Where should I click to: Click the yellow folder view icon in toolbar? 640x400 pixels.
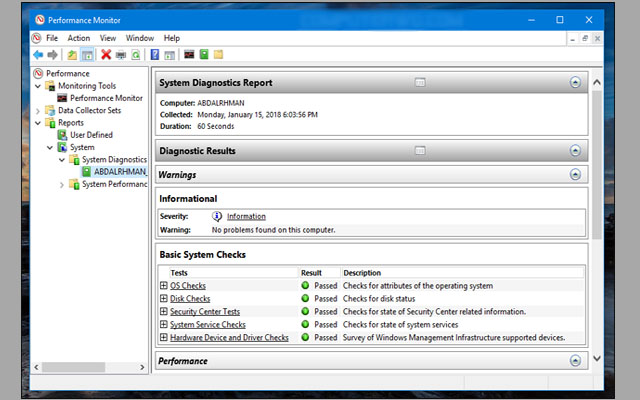(x=218, y=54)
